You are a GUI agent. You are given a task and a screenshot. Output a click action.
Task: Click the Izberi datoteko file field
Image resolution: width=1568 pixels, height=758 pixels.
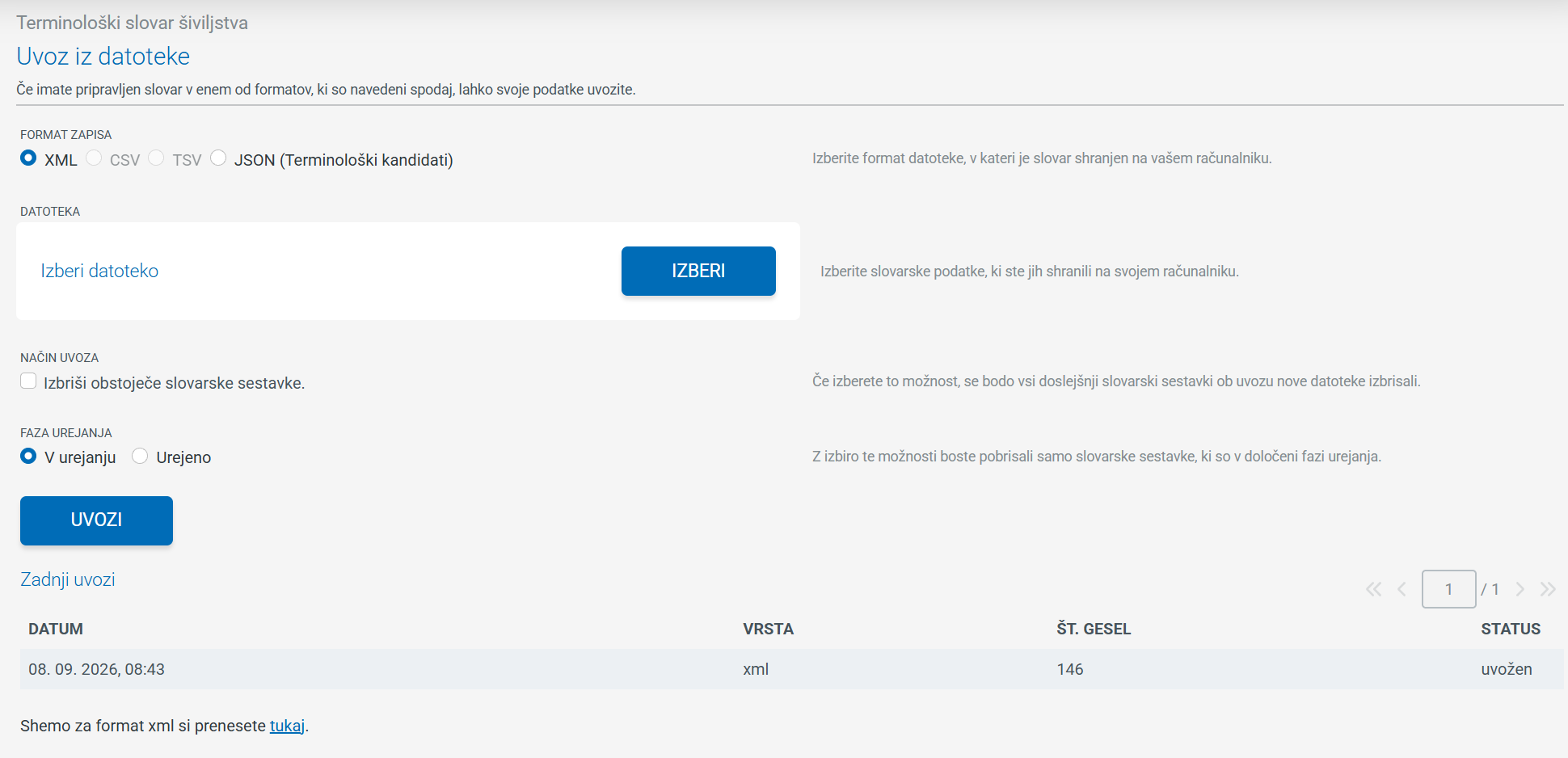tap(99, 271)
